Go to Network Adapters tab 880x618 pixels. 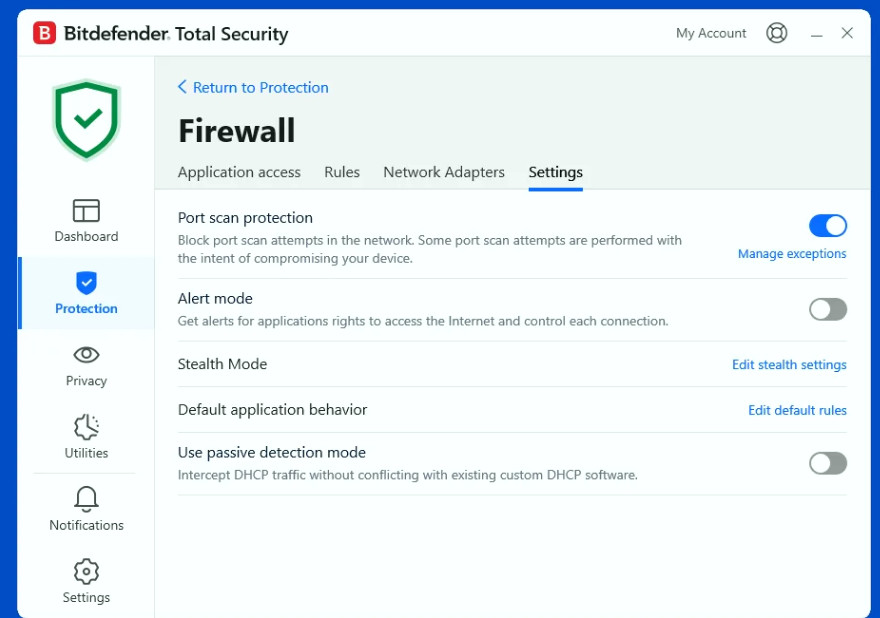(x=444, y=172)
